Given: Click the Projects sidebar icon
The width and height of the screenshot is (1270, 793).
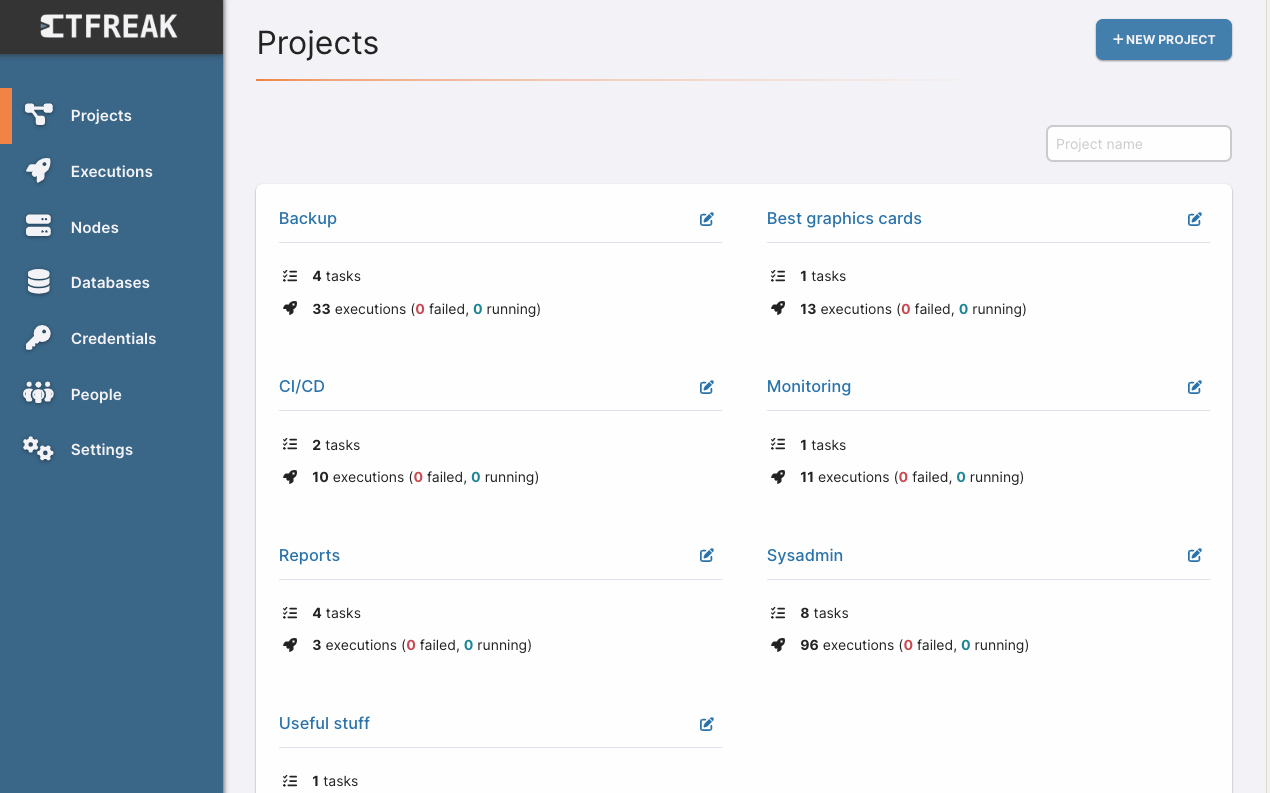Looking at the screenshot, I should [38, 115].
